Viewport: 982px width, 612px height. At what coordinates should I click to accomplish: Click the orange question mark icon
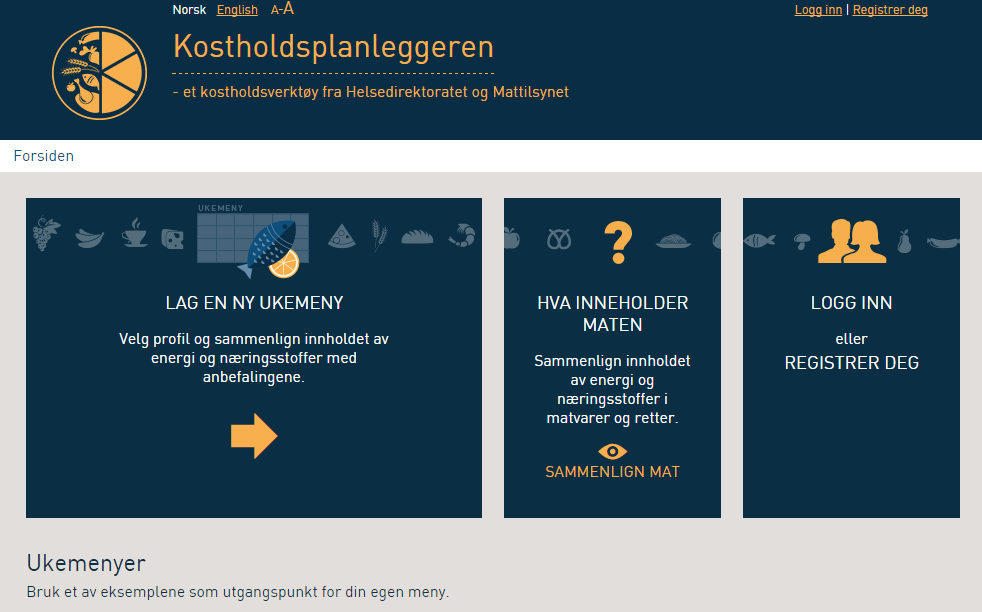[618, 242]
